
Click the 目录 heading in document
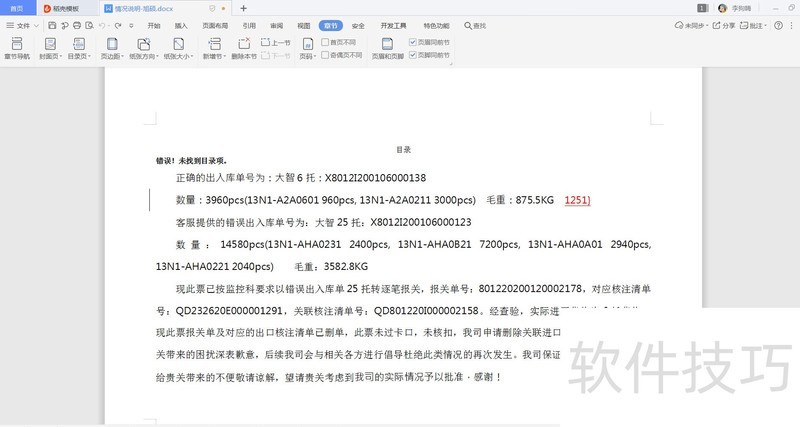pos(403,149)
